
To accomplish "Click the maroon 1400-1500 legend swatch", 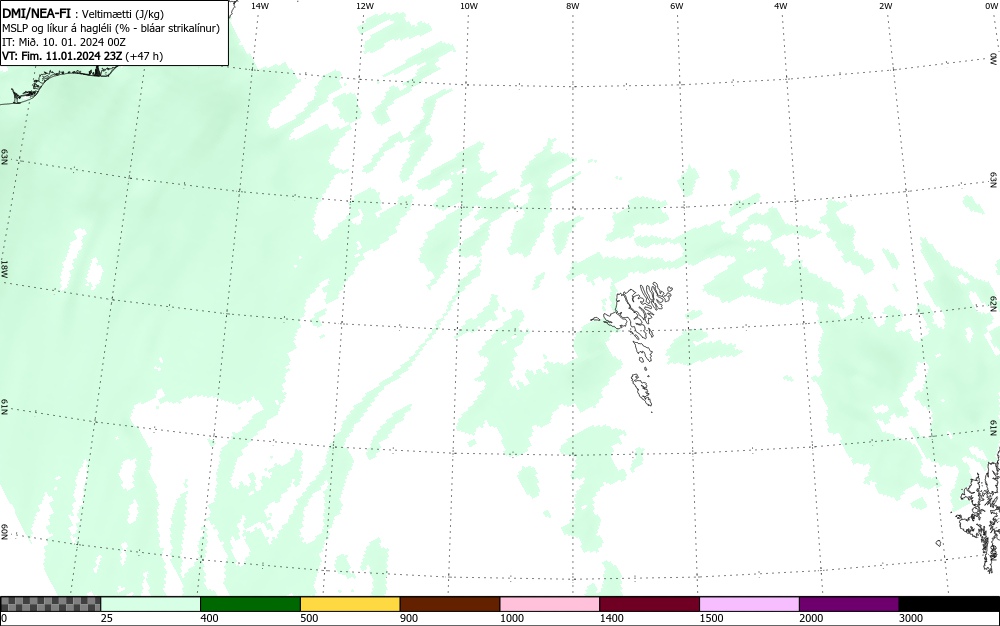I will pos(649,604).
